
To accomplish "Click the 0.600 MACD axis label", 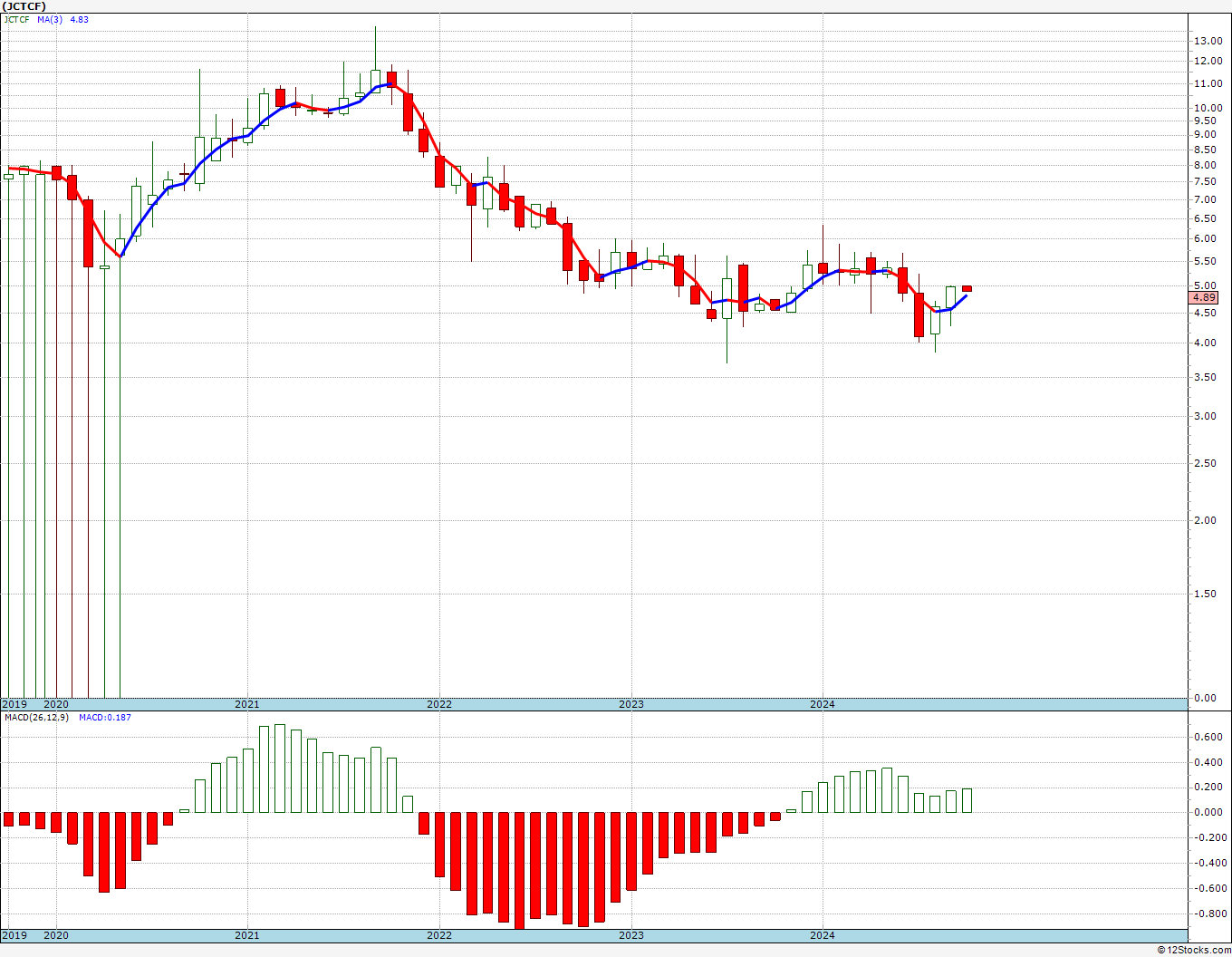I will [1208, 737].
